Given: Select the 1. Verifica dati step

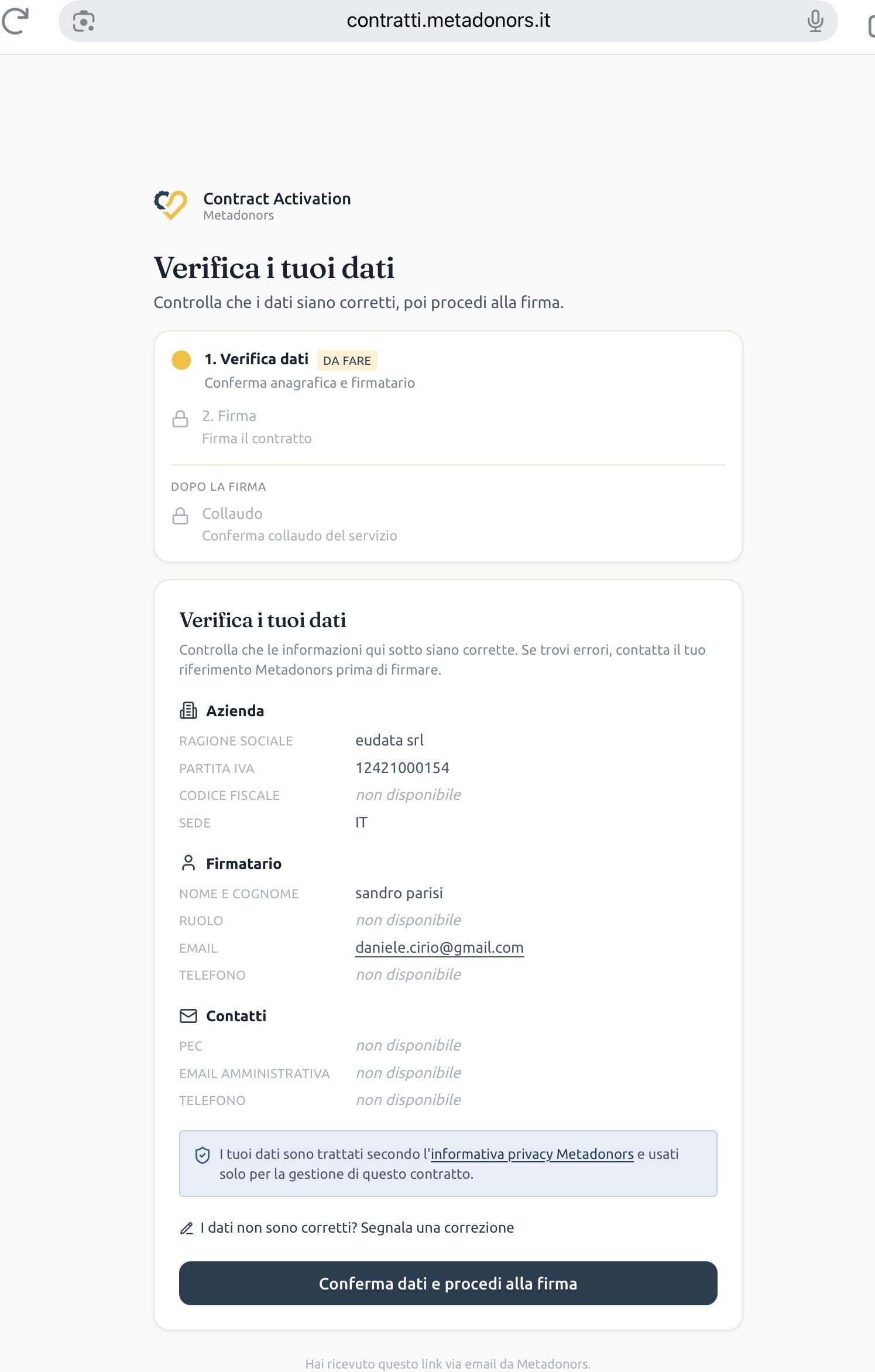Looking at the screenshot, I should pyautogui.click(x=256, y=359).
